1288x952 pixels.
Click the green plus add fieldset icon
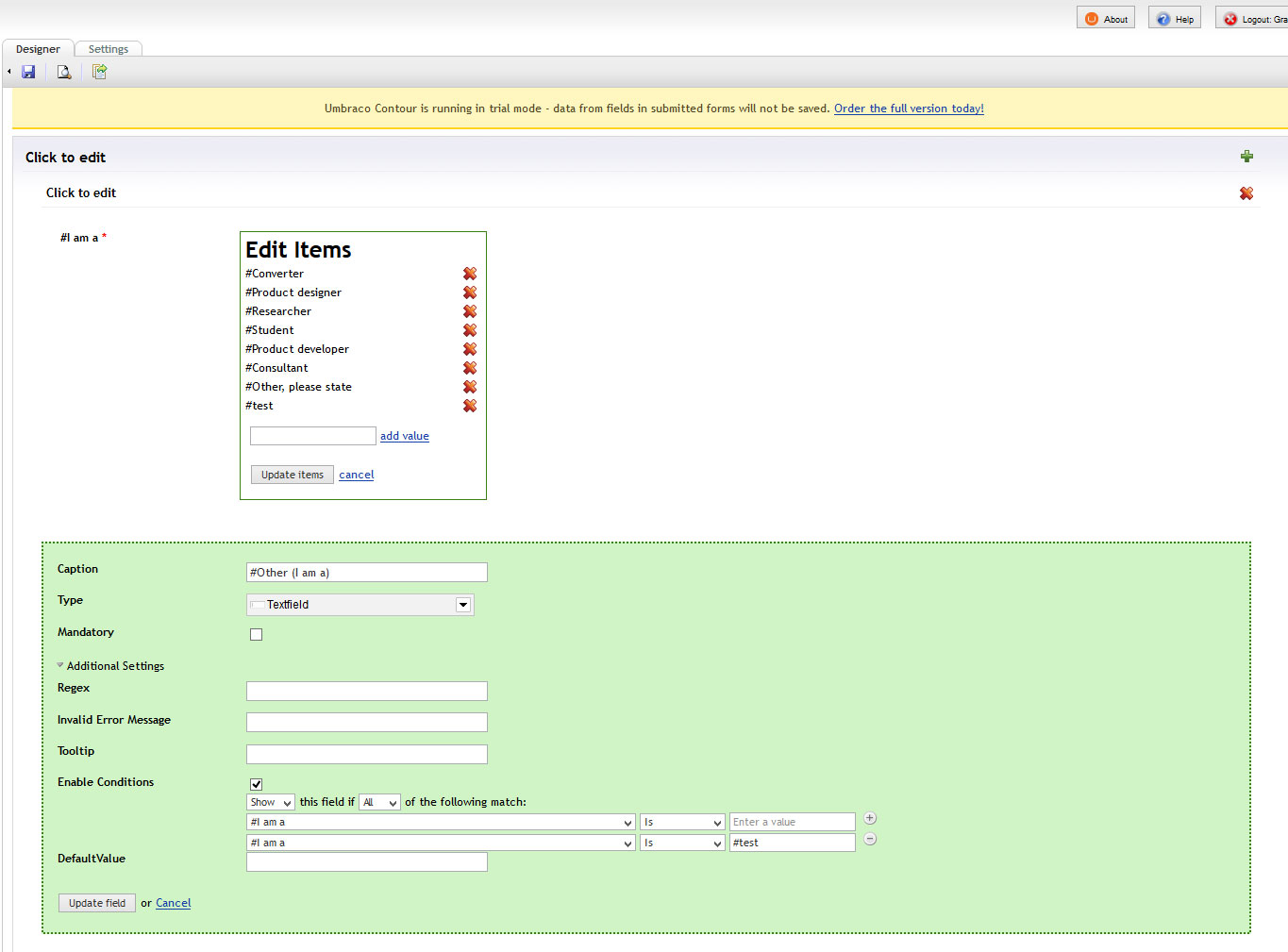point(1246,157)
